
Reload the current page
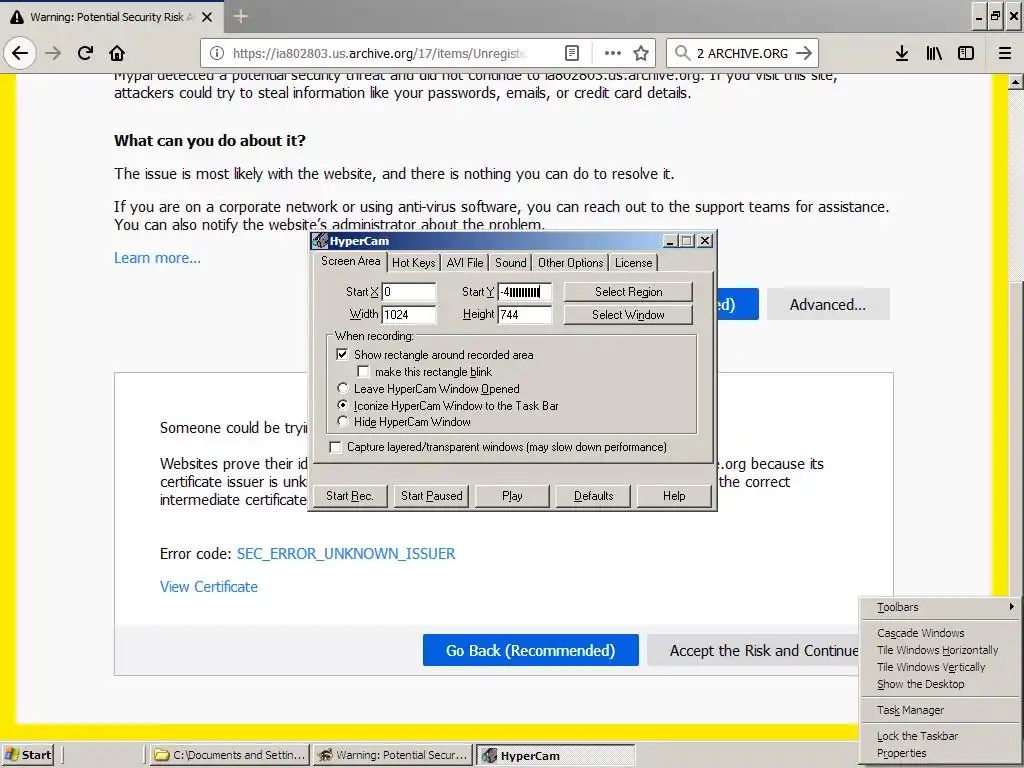coord(85,53)
